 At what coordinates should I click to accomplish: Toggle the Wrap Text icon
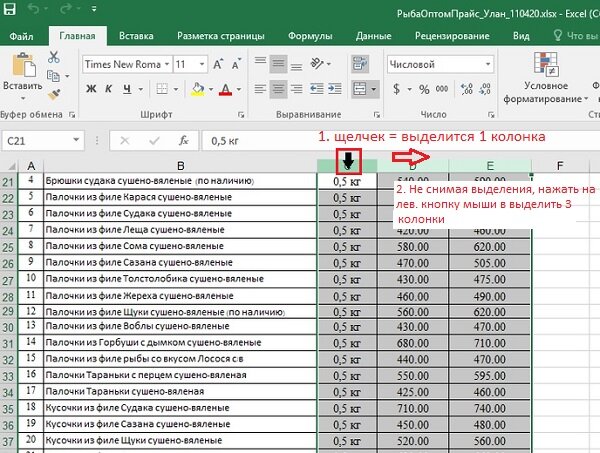[360, 64]
